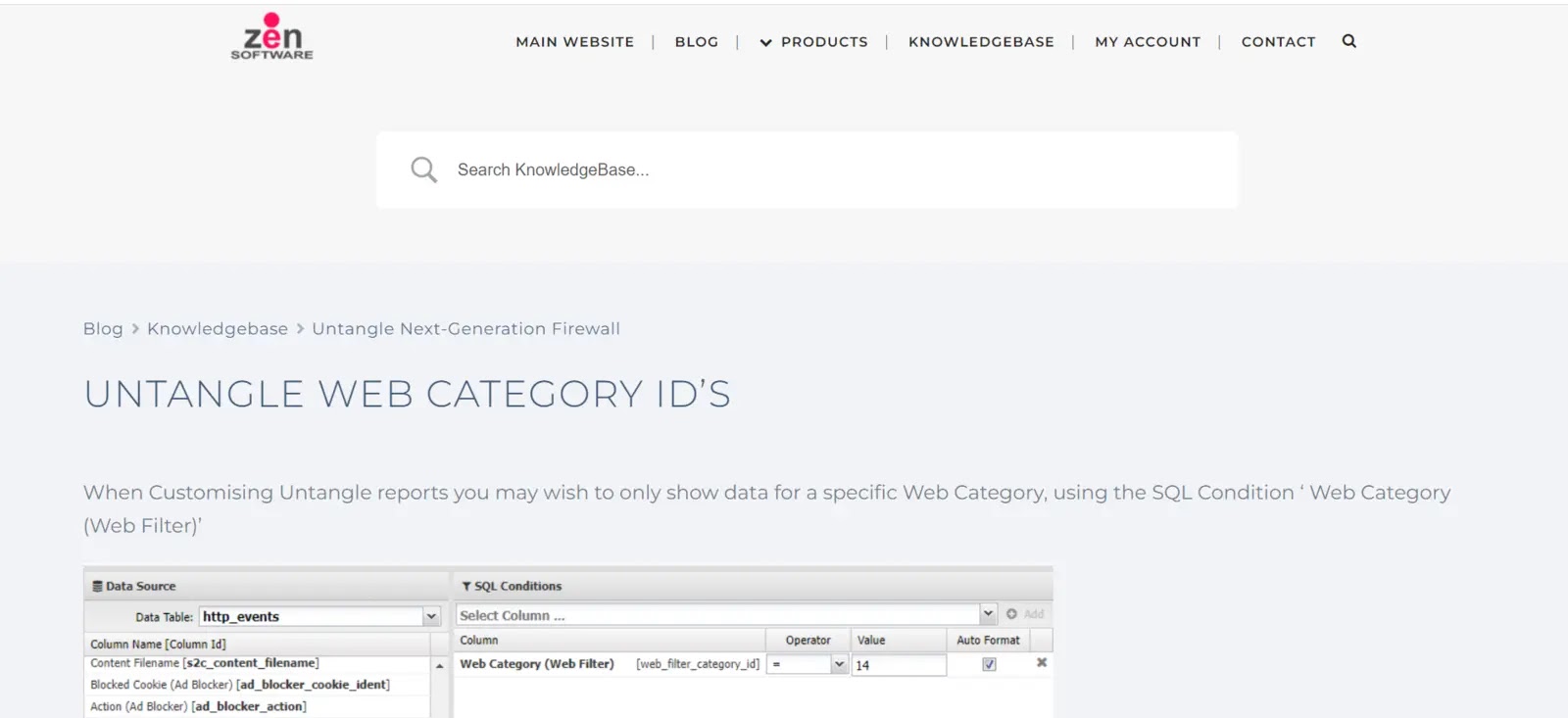Follow the Knowledgebase breadcrumb link
The image size is (1568, 718).
218,329
